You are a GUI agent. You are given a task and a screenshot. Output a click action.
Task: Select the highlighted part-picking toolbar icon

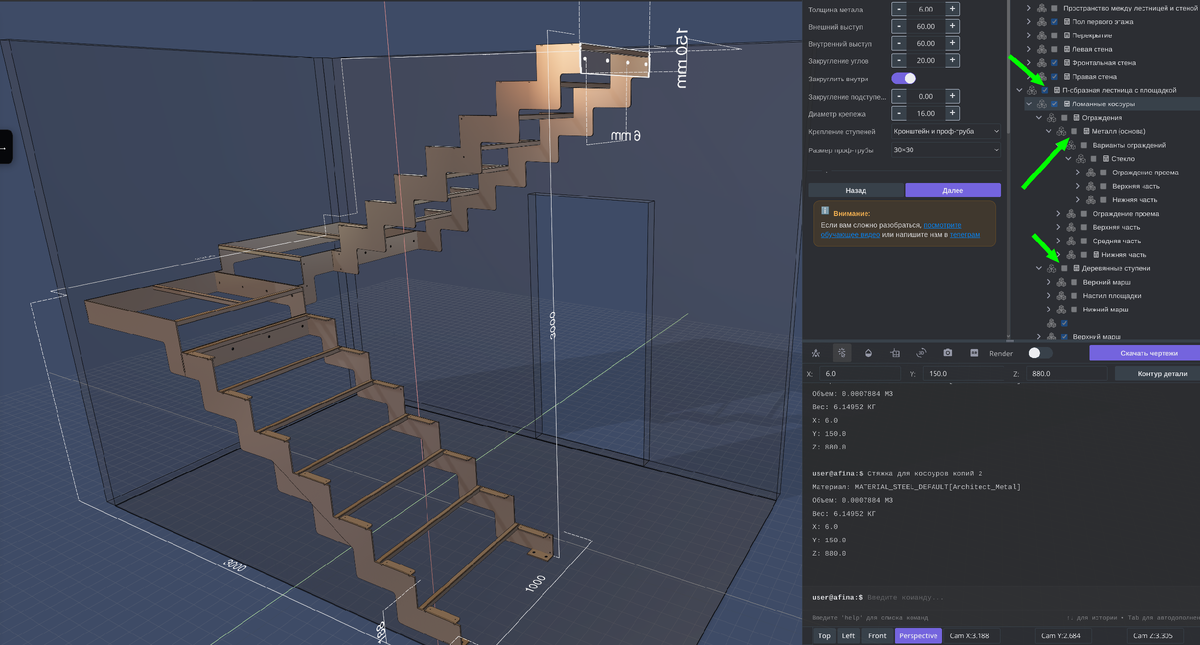[842, 353]
